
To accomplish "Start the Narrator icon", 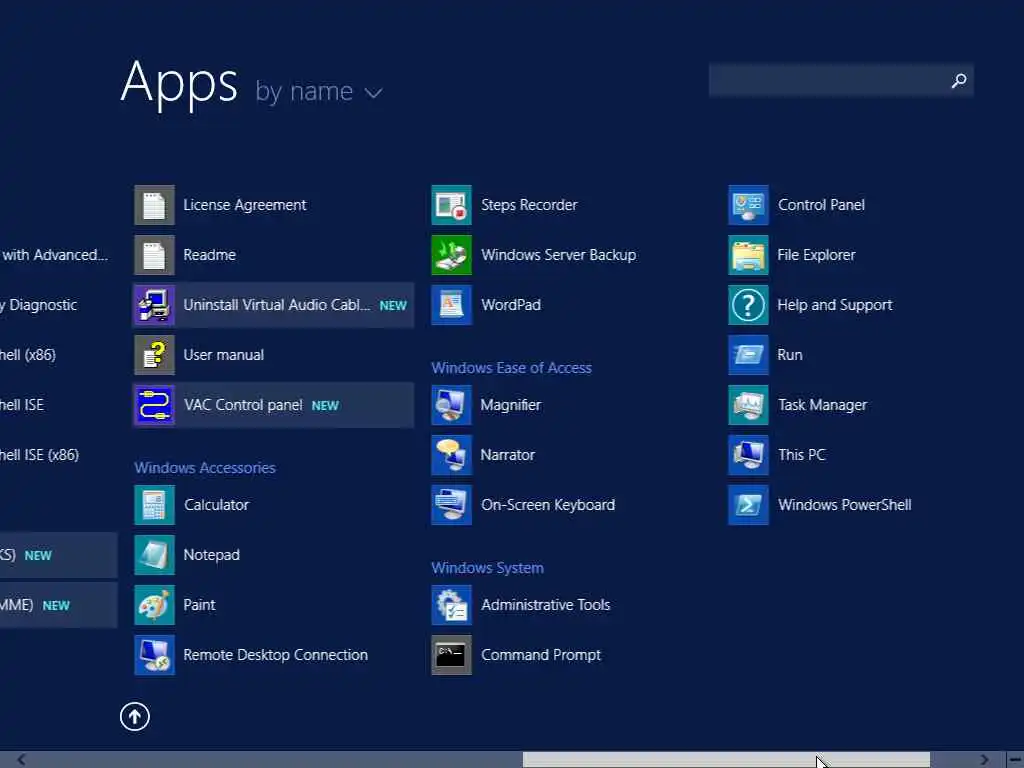I will (451, 455).
